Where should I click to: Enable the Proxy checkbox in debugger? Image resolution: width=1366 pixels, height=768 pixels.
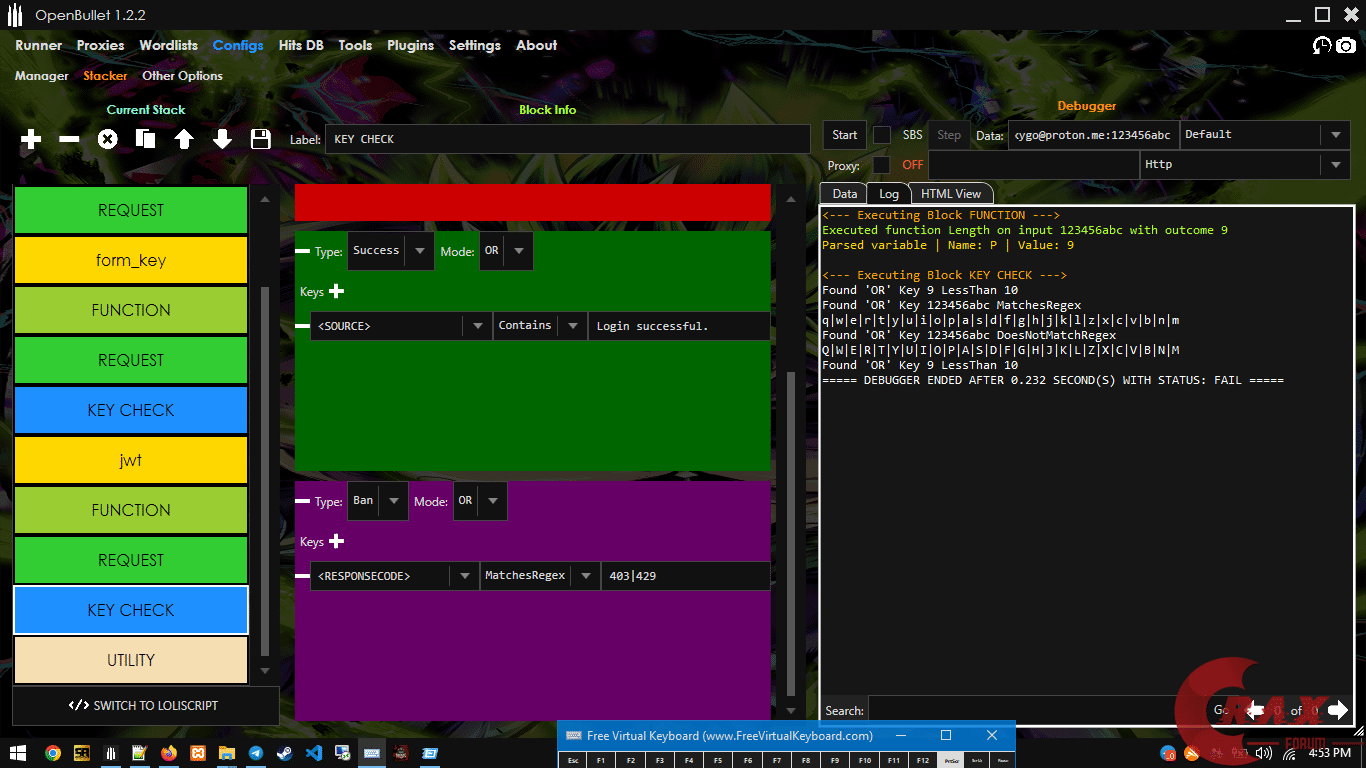pos(881,165)
